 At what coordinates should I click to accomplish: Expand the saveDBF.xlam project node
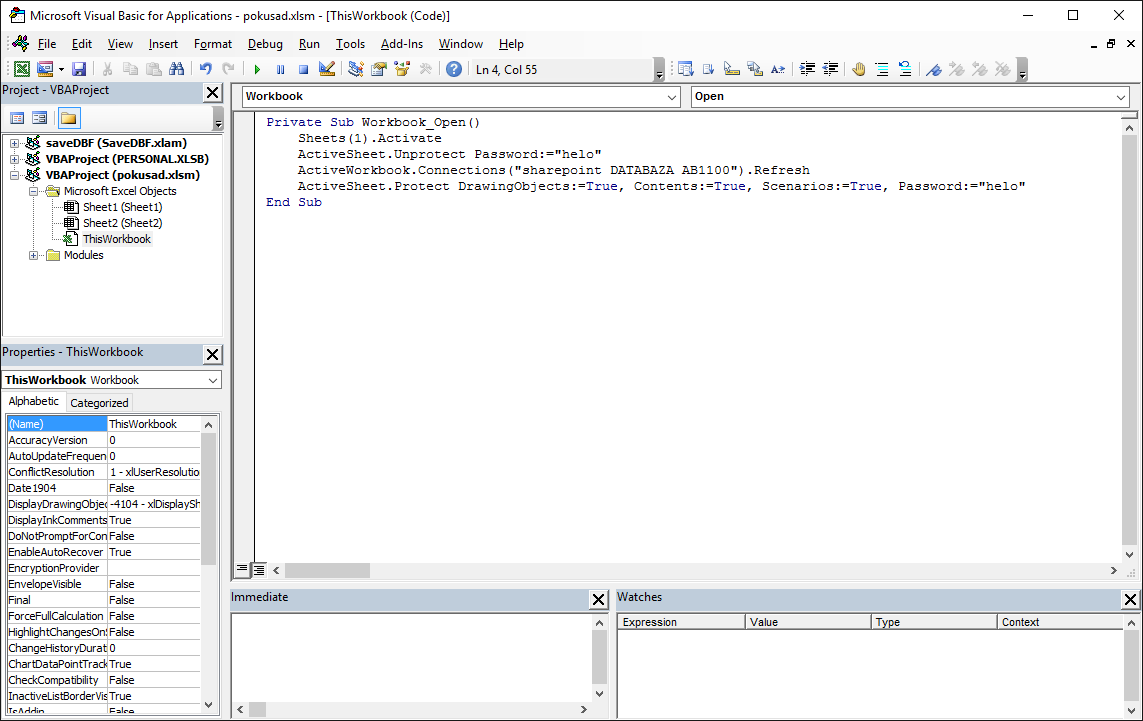tap(15, 143)
